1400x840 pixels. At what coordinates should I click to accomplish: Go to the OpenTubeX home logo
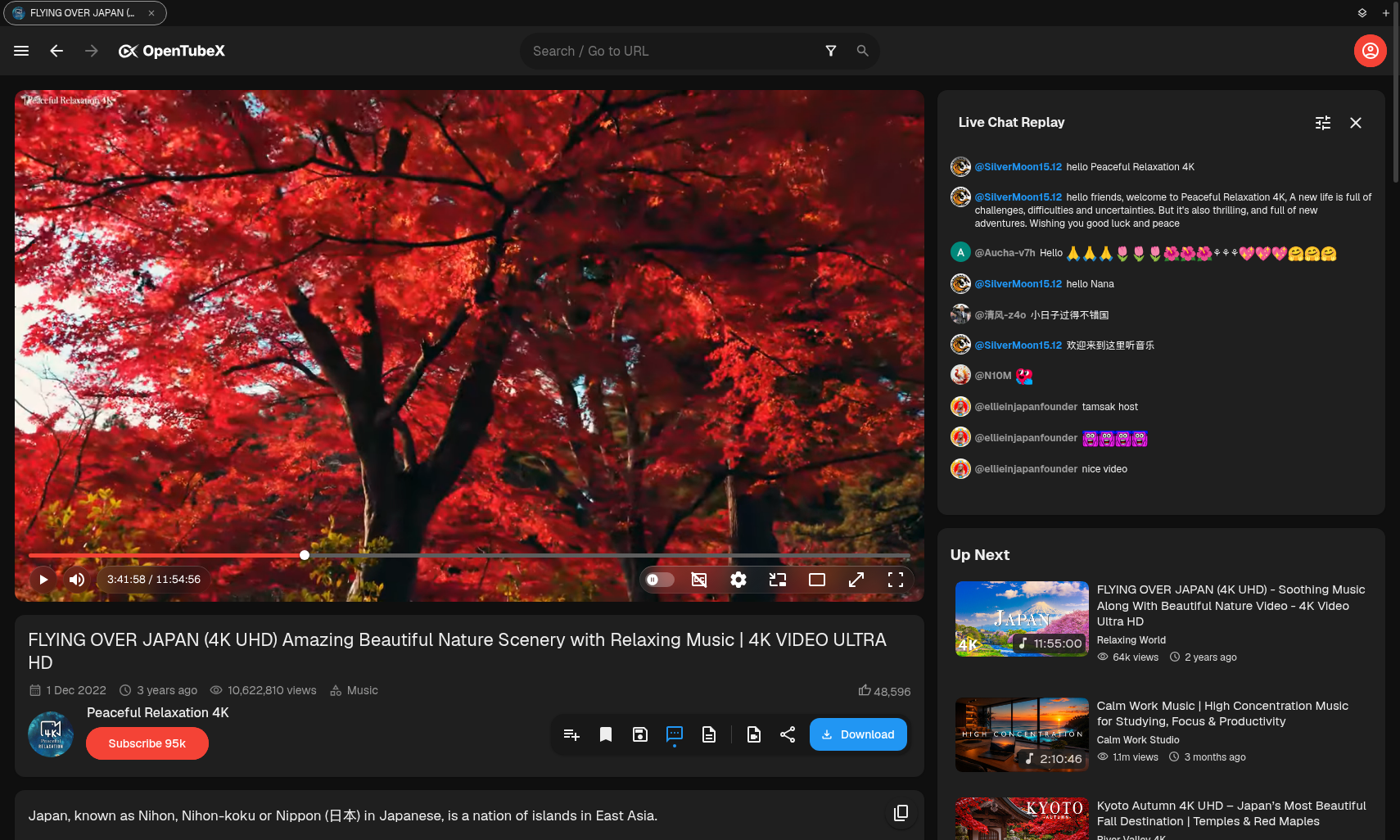[172, 51]
